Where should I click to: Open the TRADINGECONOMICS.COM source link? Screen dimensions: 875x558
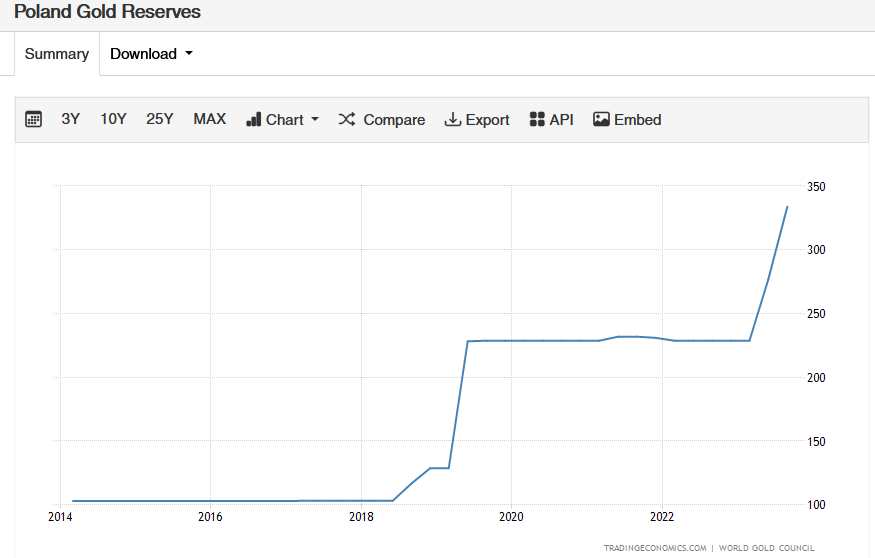pos(655,547)
